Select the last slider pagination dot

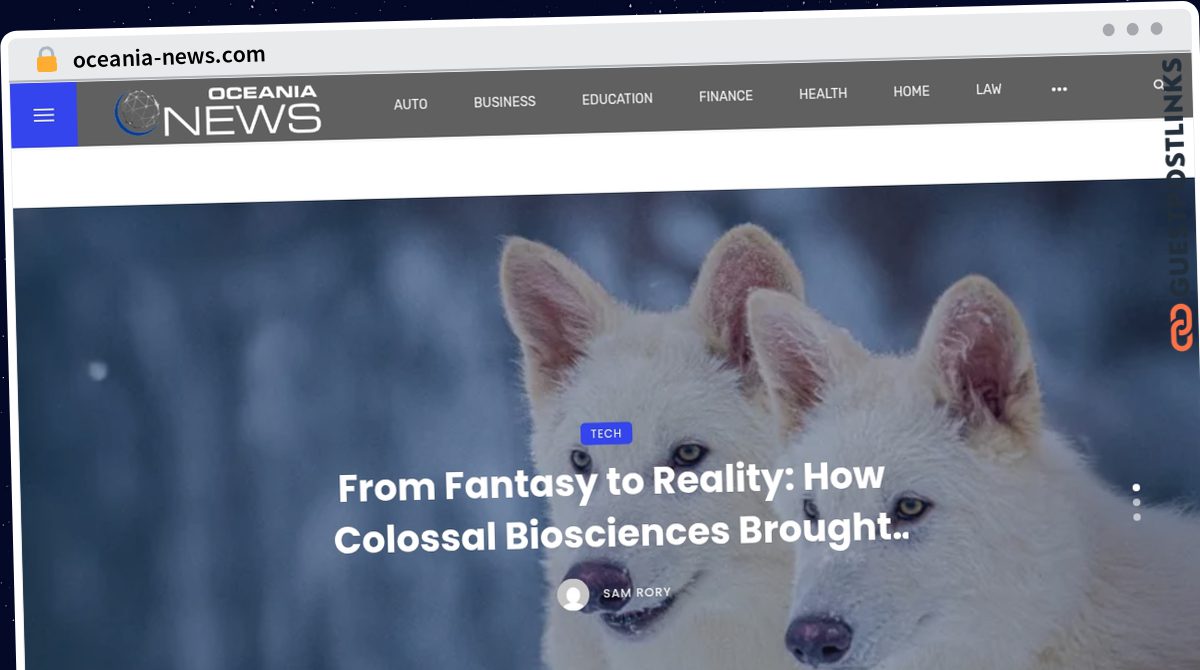pyautogui.click(x=1136, y=517)
